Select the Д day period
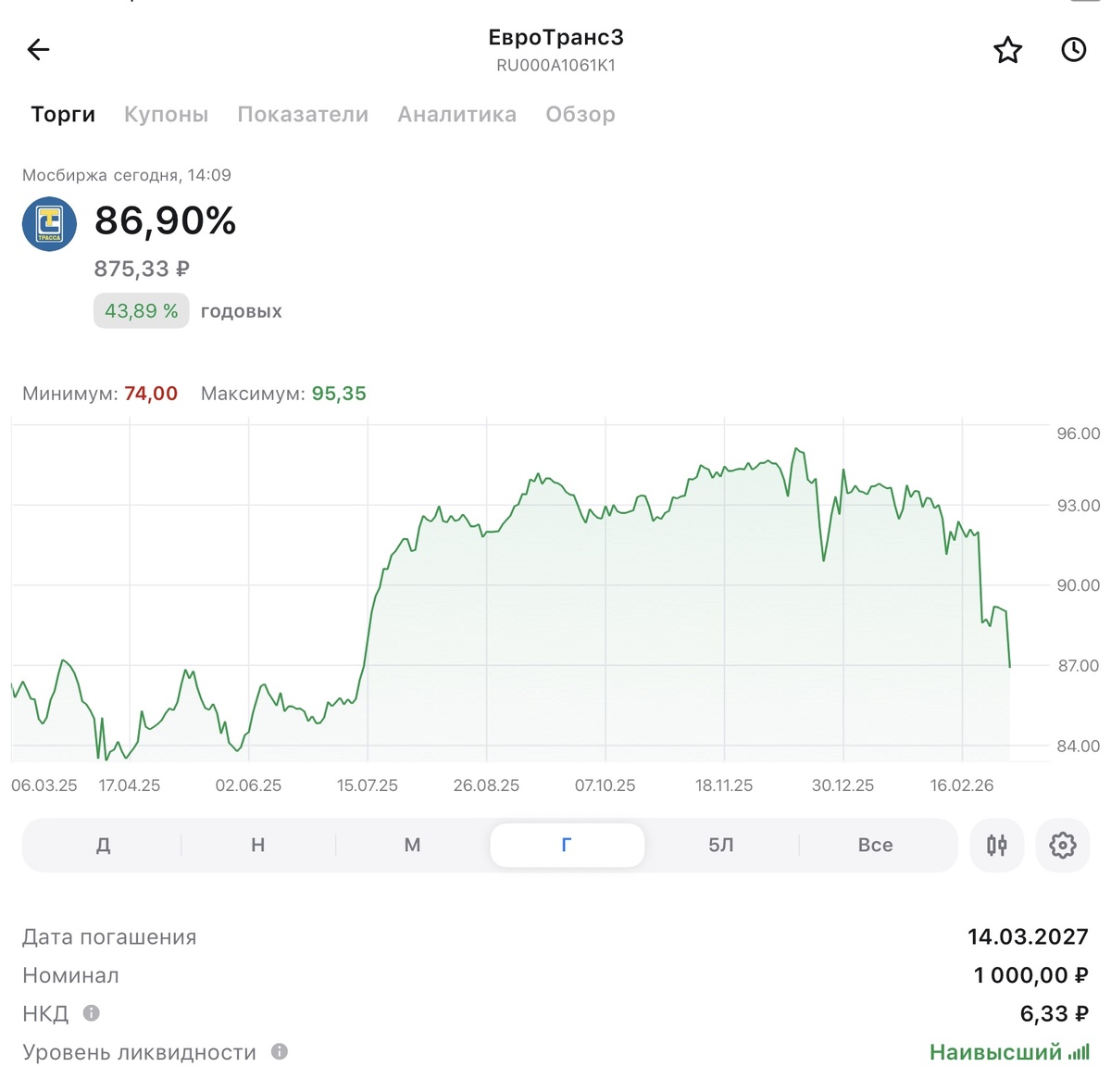Viewport: 1111px width, 1092px height. (x=104, y=845)
